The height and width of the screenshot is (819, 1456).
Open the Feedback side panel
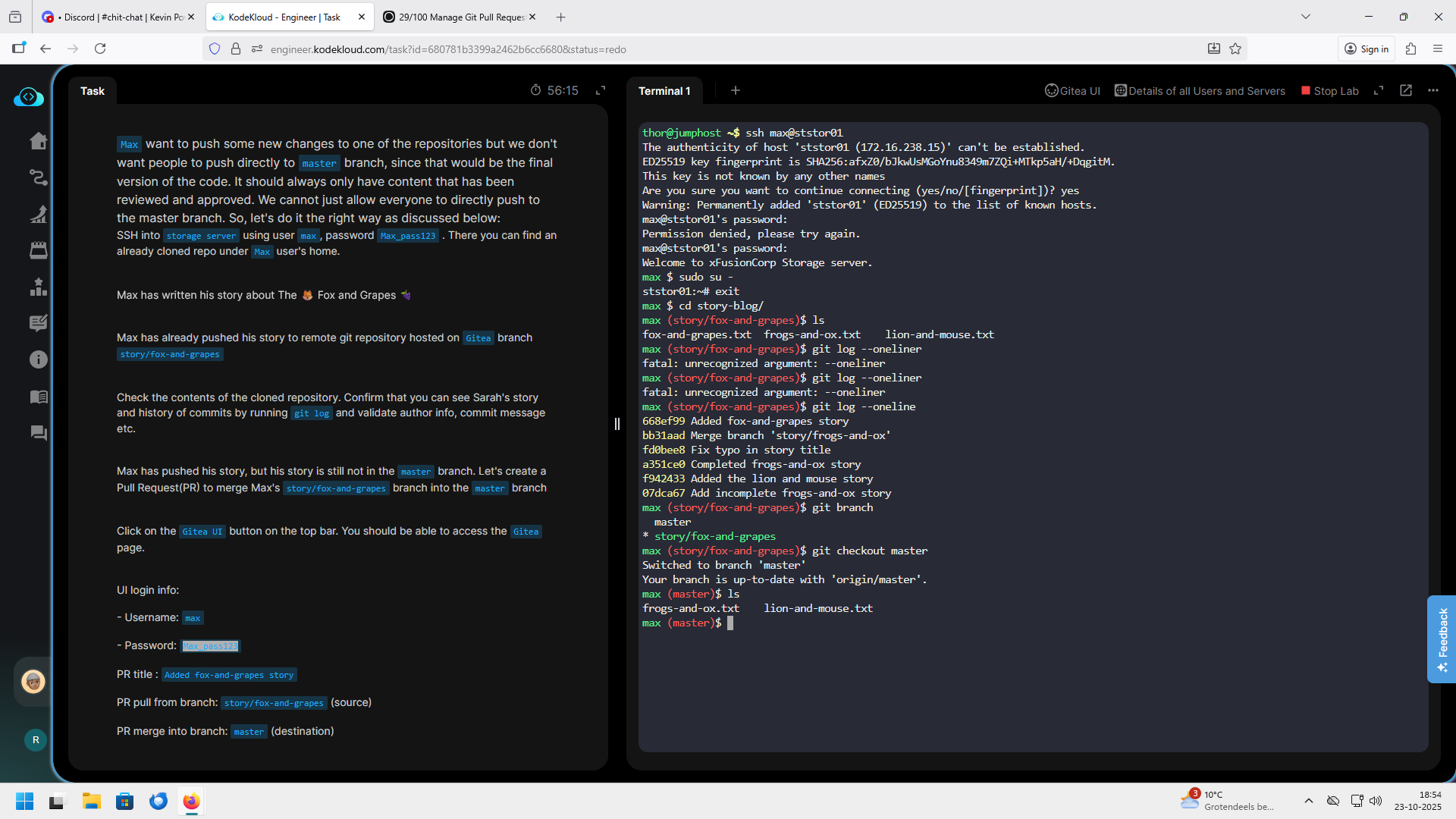coord(1442,639)
